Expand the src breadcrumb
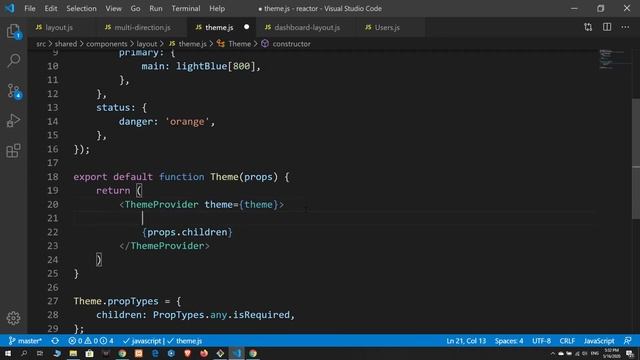The width and height of the screenshot is (640, 360). tap(41, 44)
